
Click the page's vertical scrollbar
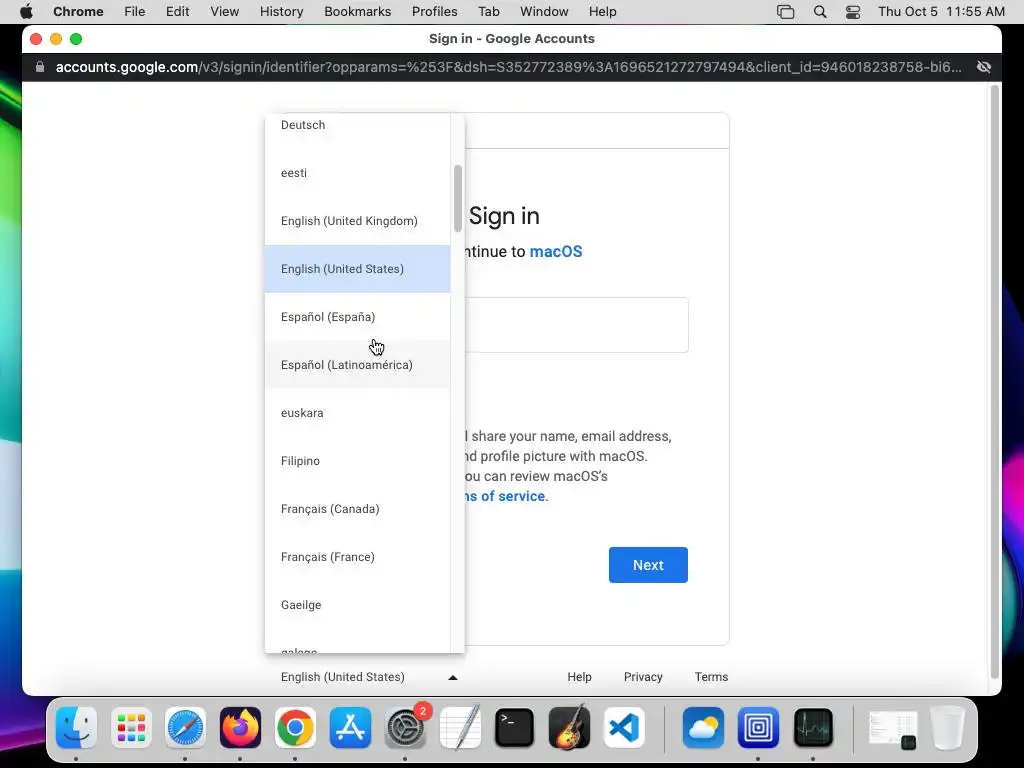(x=995, y=382)
